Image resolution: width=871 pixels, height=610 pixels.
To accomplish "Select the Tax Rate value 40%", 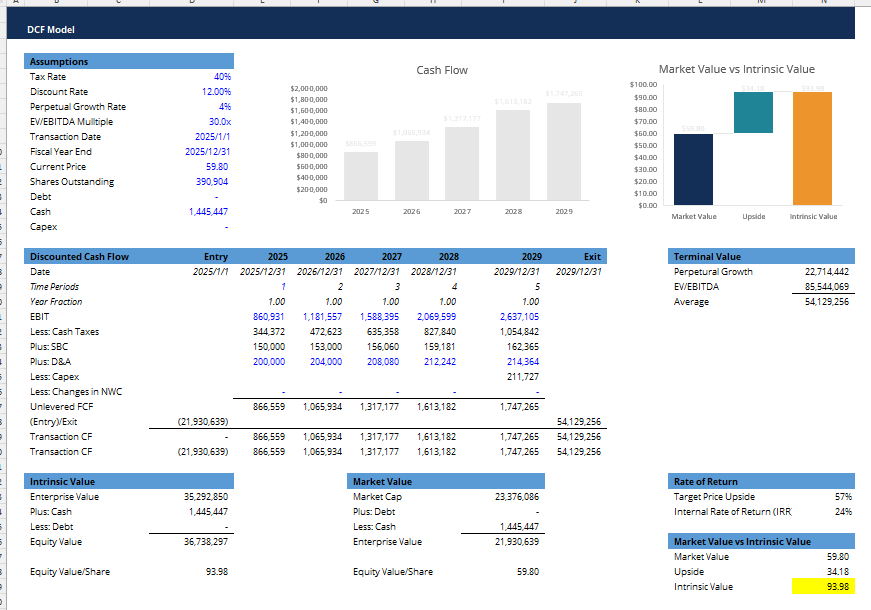I will tap(222, 77).
